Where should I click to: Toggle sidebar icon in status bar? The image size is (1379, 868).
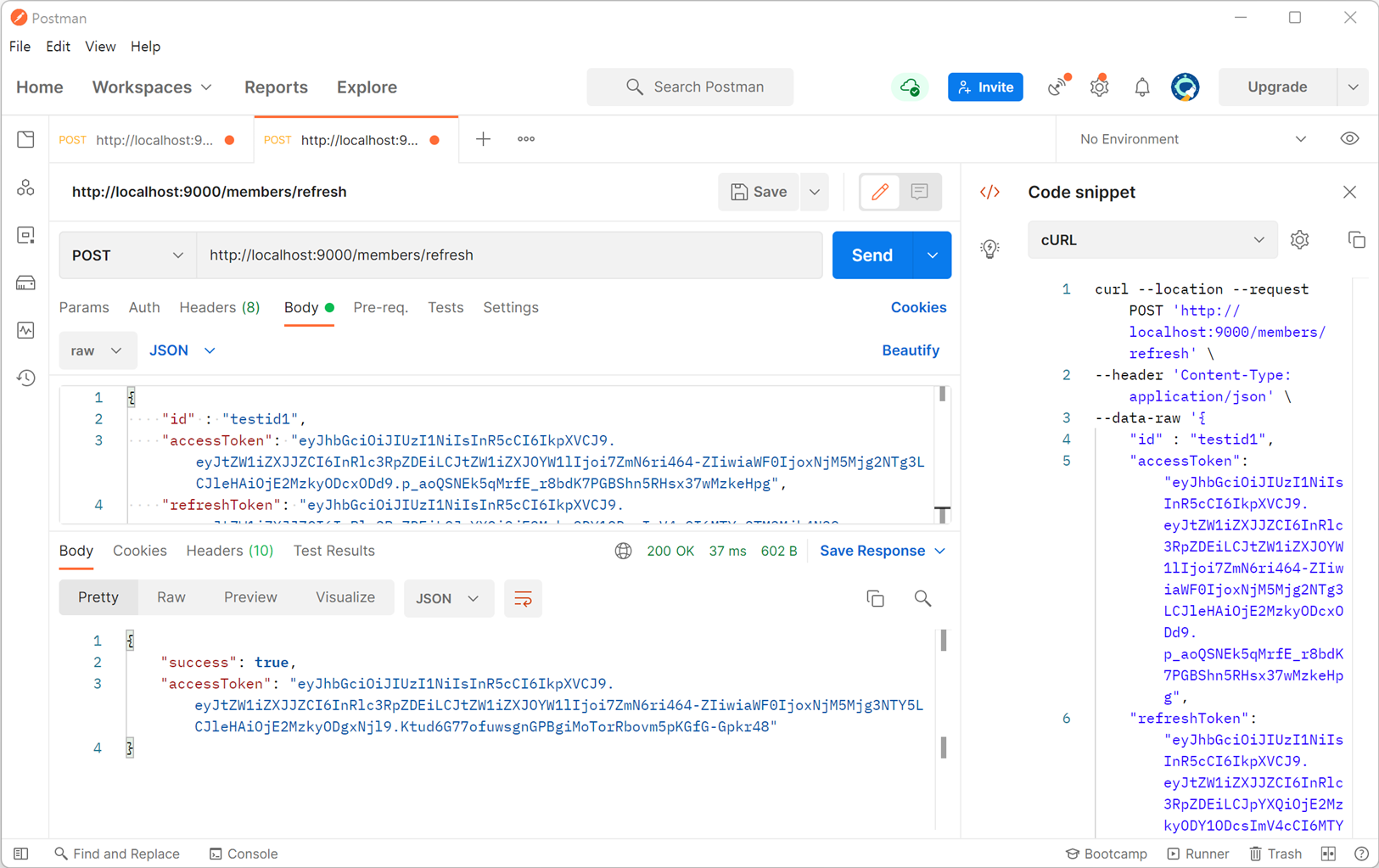[x=21, y=854]
